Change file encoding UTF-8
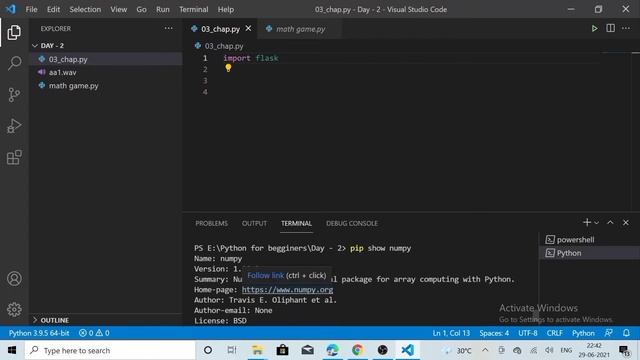Viewport: 640px width, 360px height. (528, 333)
